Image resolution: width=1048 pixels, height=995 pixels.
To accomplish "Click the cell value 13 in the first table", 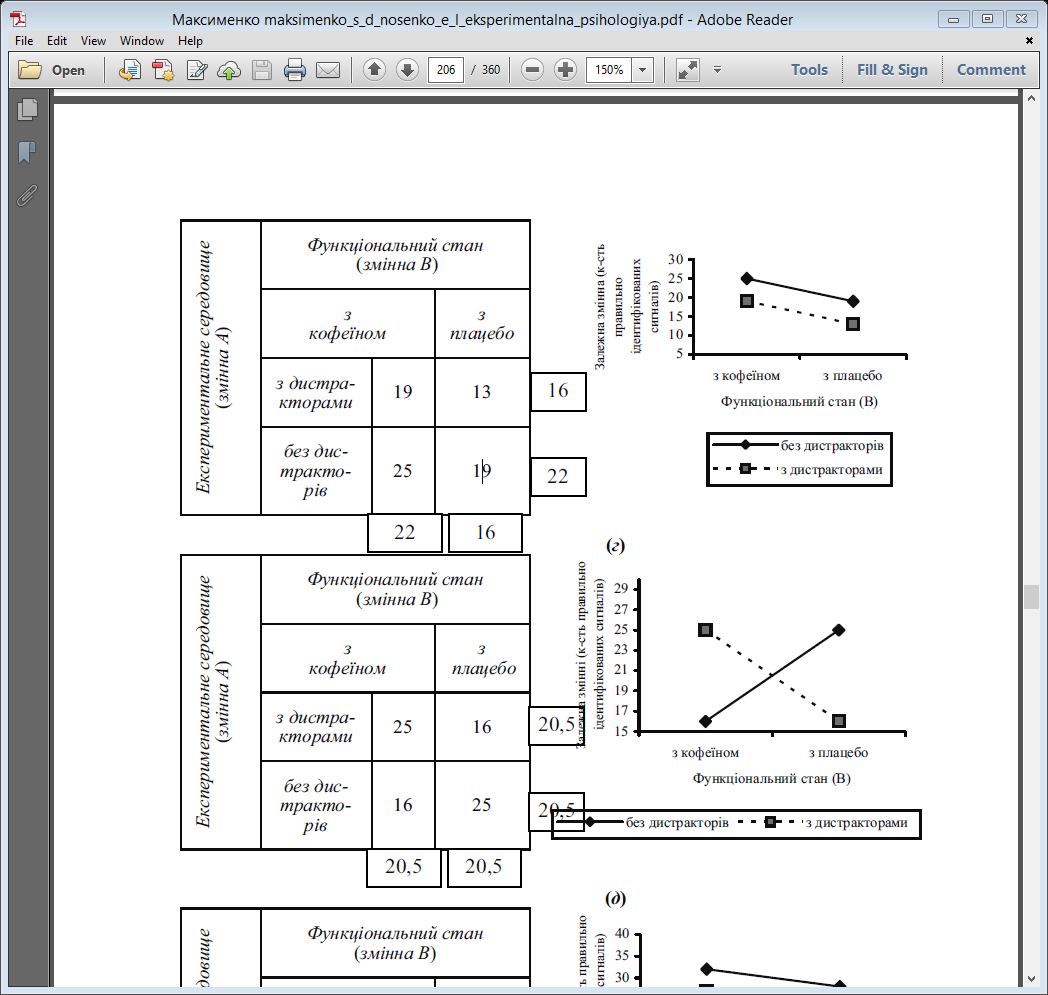I will click(x=482, y=392).
